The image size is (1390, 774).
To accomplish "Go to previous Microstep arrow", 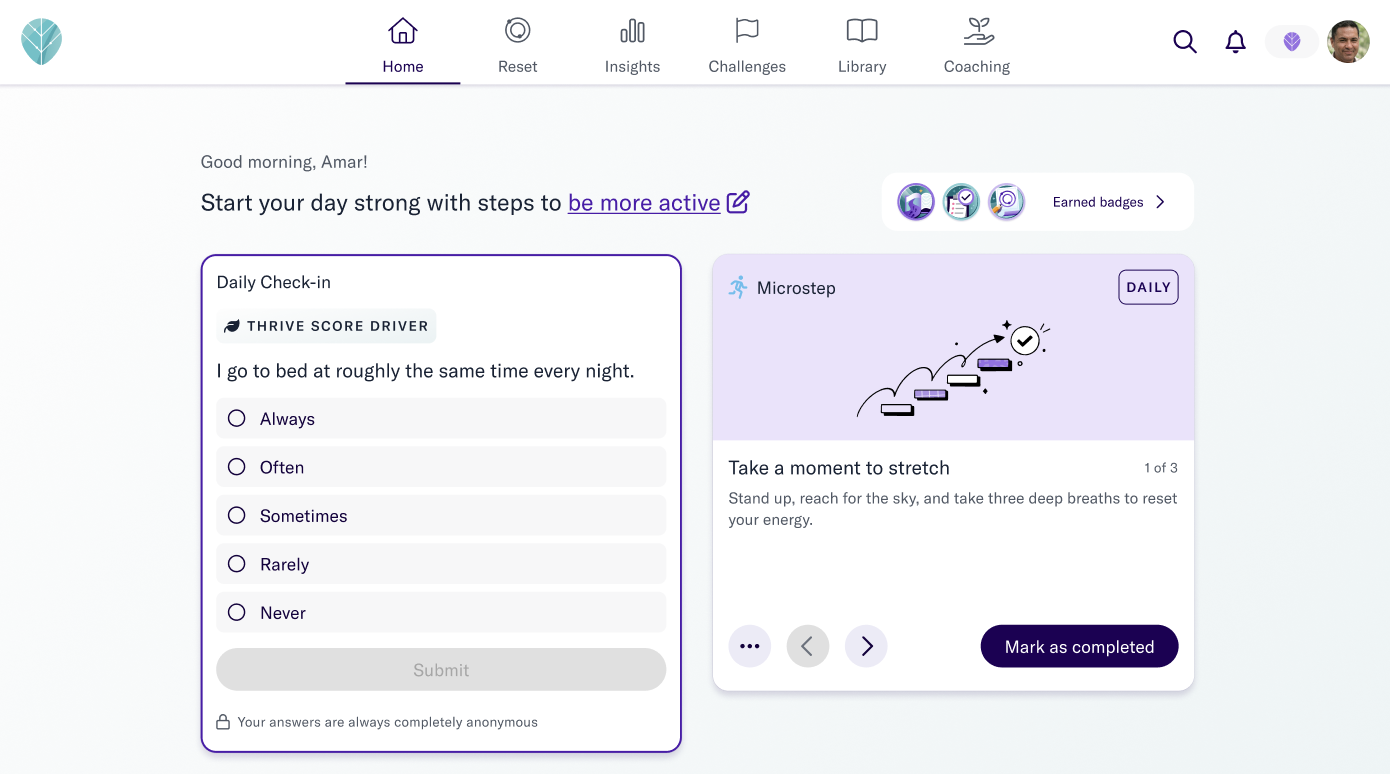I will point(808,646).
